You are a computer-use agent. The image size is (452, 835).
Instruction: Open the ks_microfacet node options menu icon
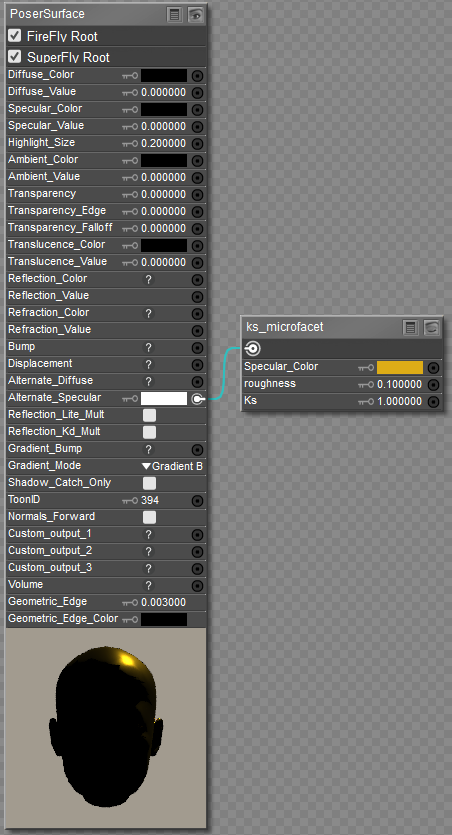point(410,328)
